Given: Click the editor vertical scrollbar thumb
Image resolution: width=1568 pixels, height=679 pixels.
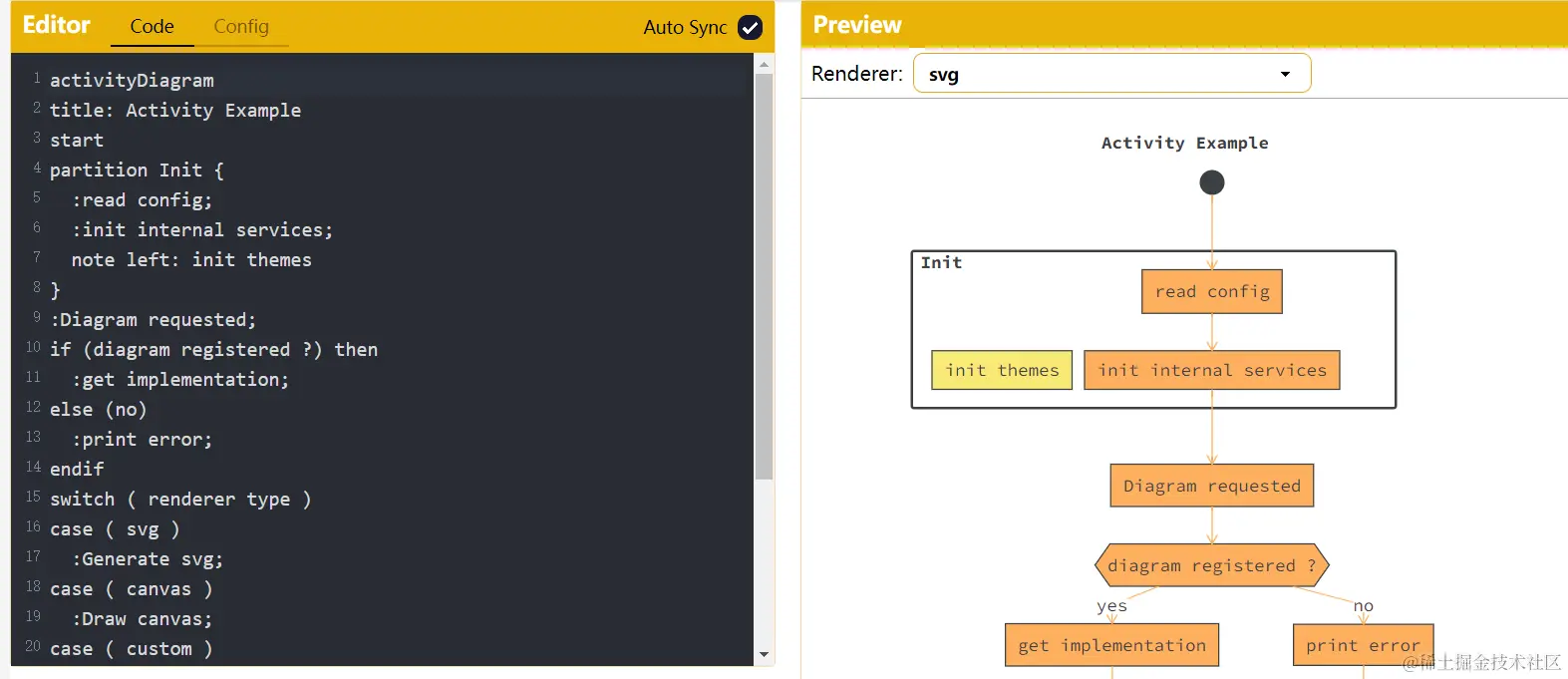Looking at the screenshot, I should point(765,277).
